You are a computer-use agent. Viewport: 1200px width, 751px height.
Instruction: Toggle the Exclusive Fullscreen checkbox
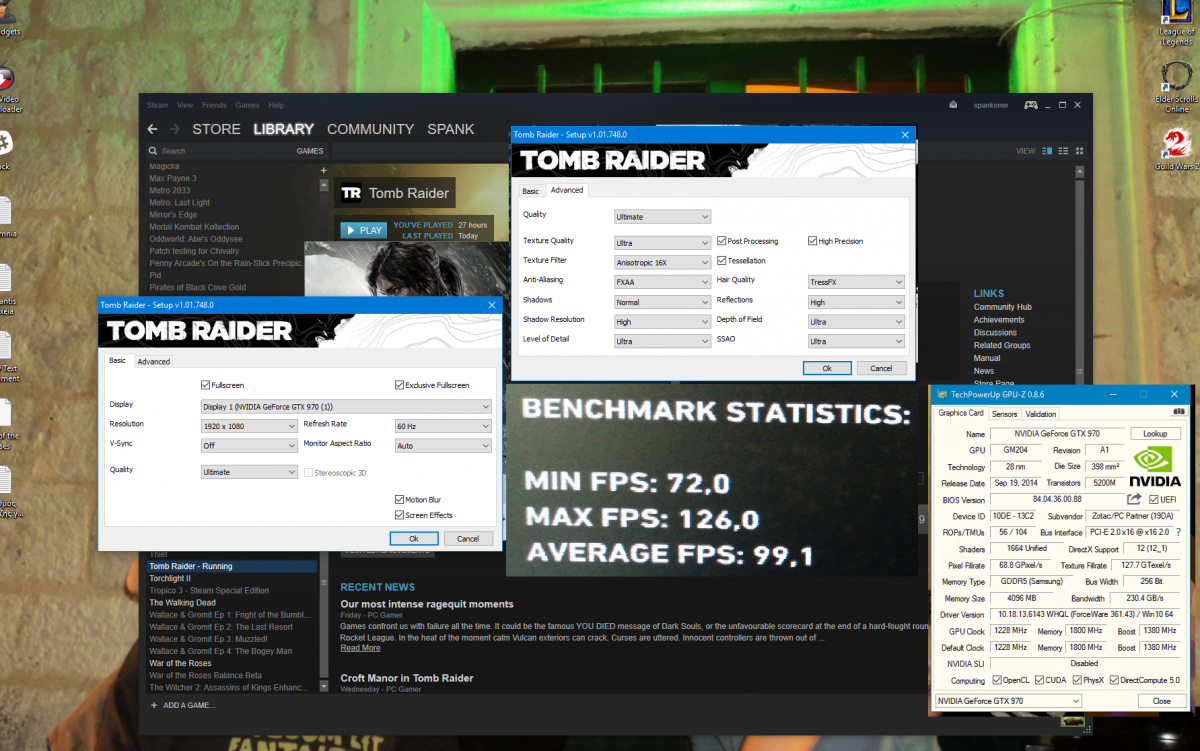[399, 385]
